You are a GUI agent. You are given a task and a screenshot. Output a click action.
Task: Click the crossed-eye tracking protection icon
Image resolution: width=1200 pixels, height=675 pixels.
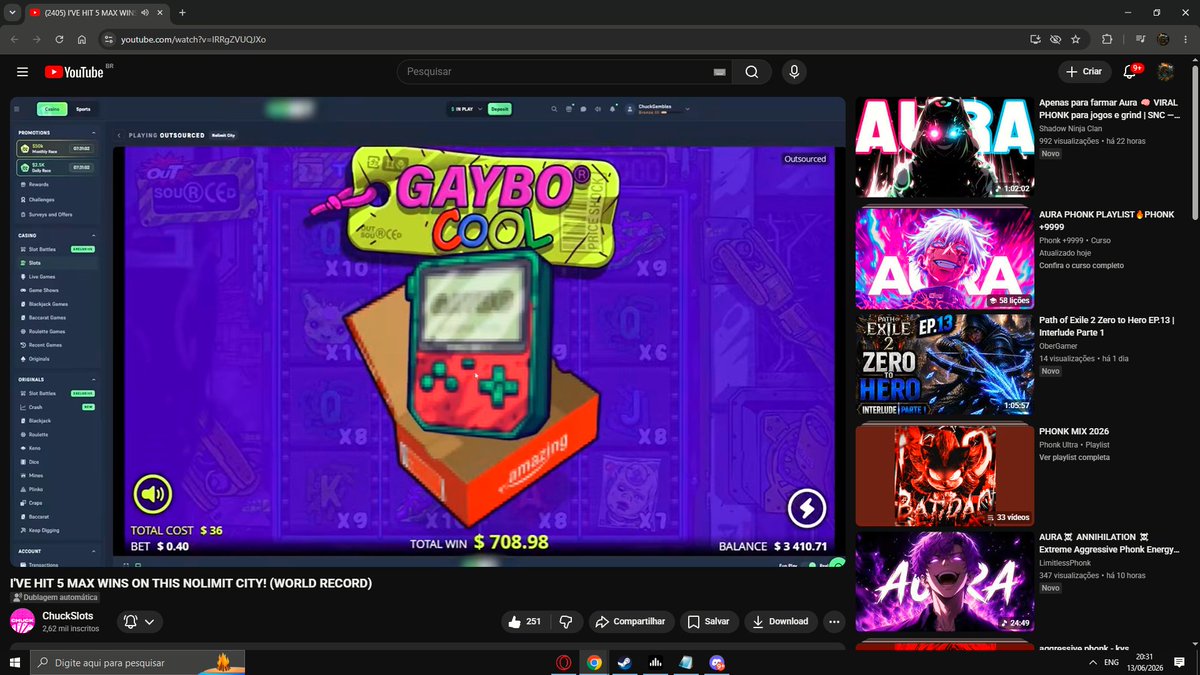pos(1055,40)
